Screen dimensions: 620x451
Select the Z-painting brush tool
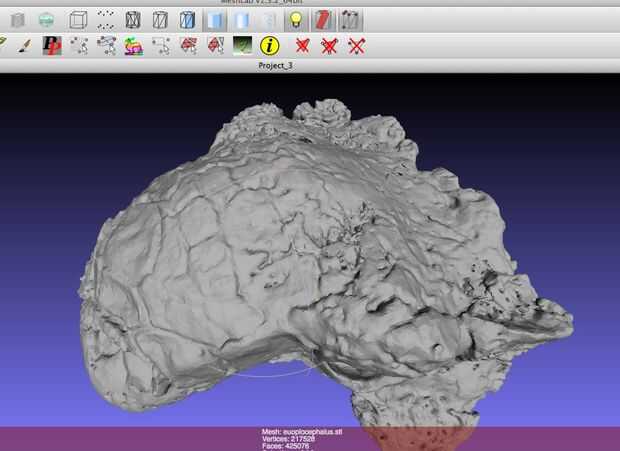(25, 46)
